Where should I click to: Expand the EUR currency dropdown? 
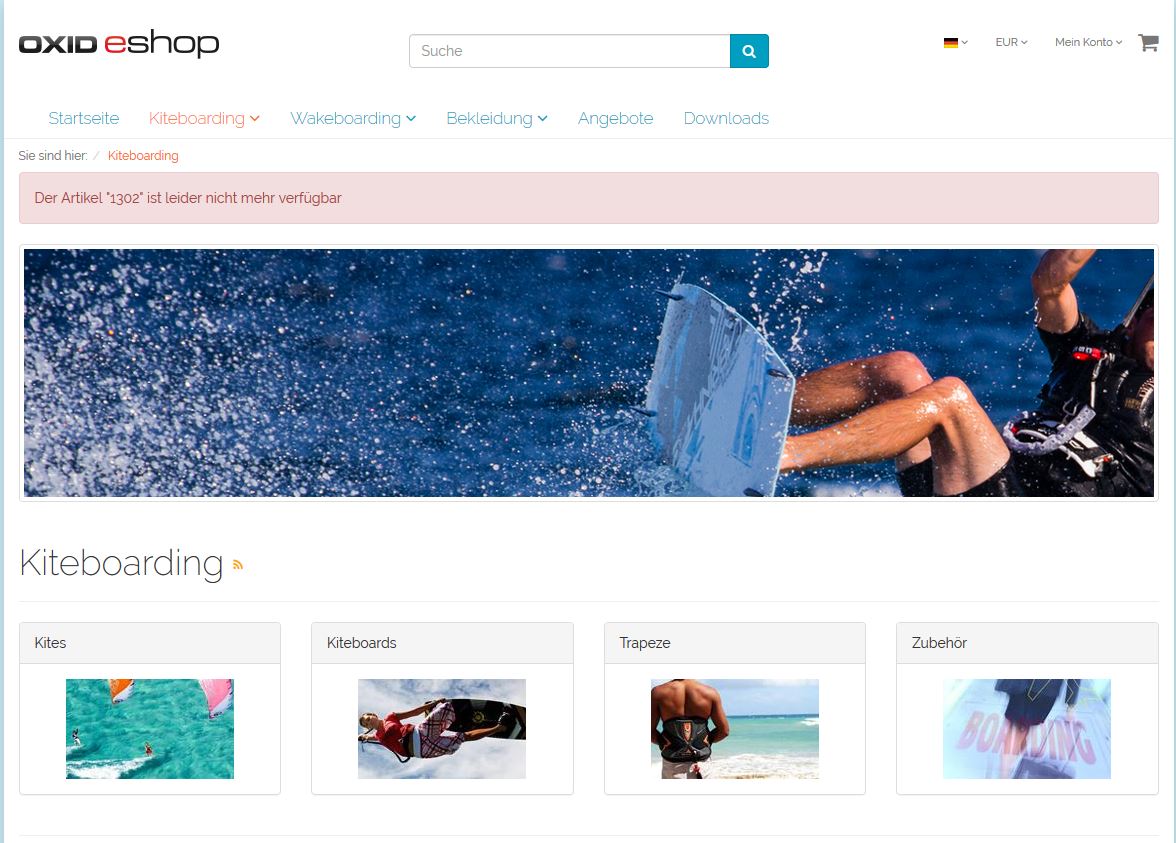[1011, 43]
